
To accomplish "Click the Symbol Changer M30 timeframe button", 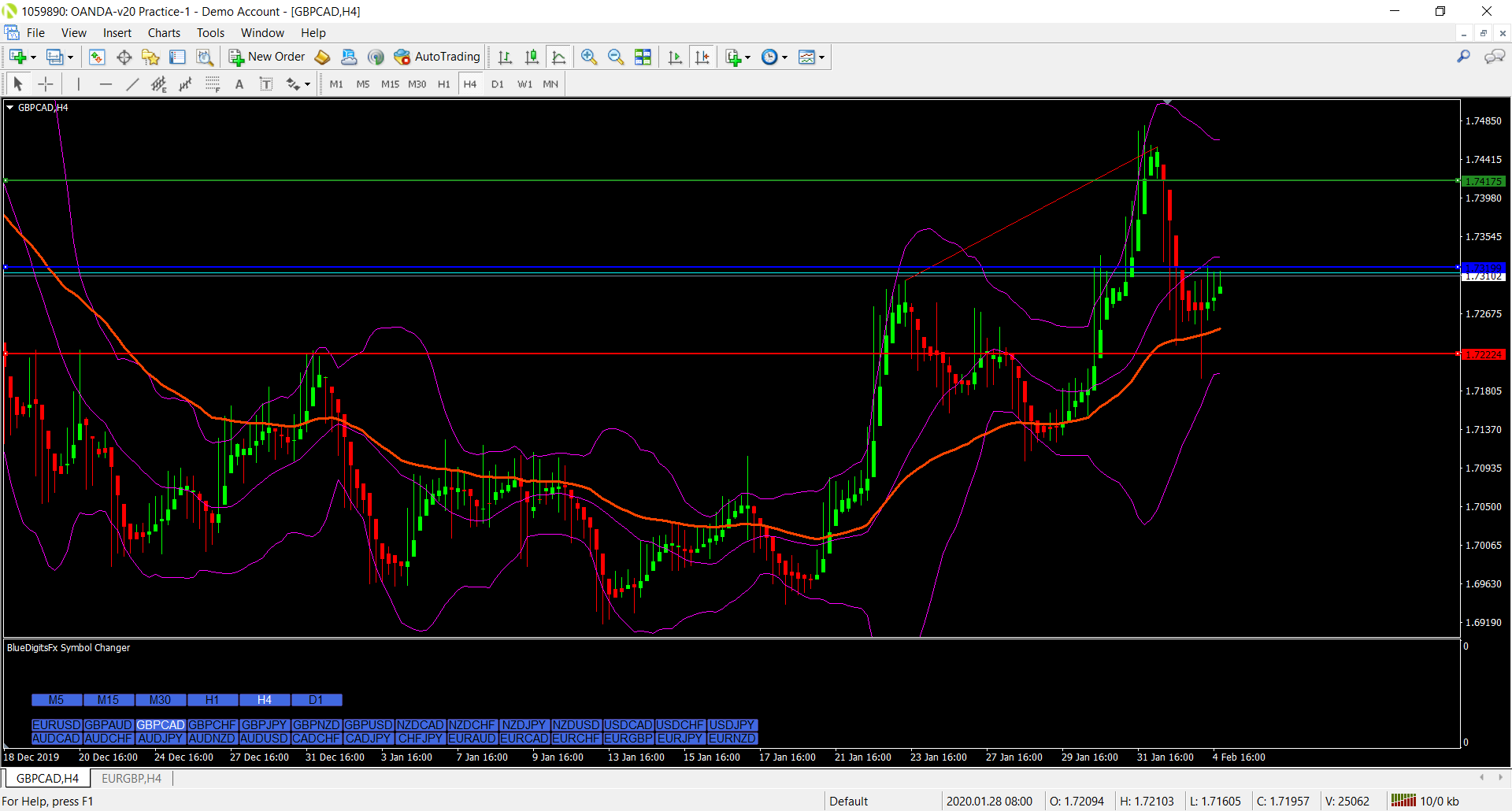I will click(x=161, y=700).
